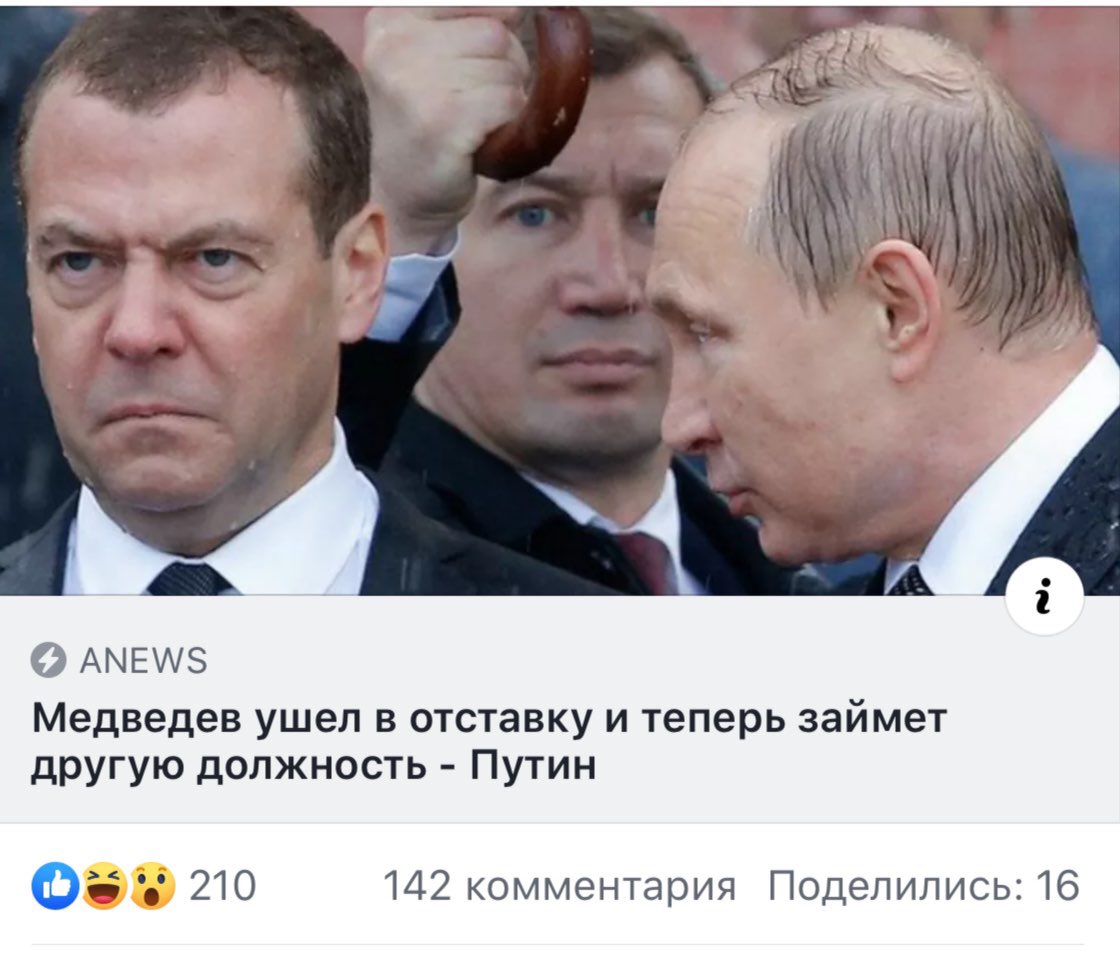Tap the wooden umbrella handle in photo
Image resolution: width=1120 pixels, height=953 pixels.
tap(536, 93)
